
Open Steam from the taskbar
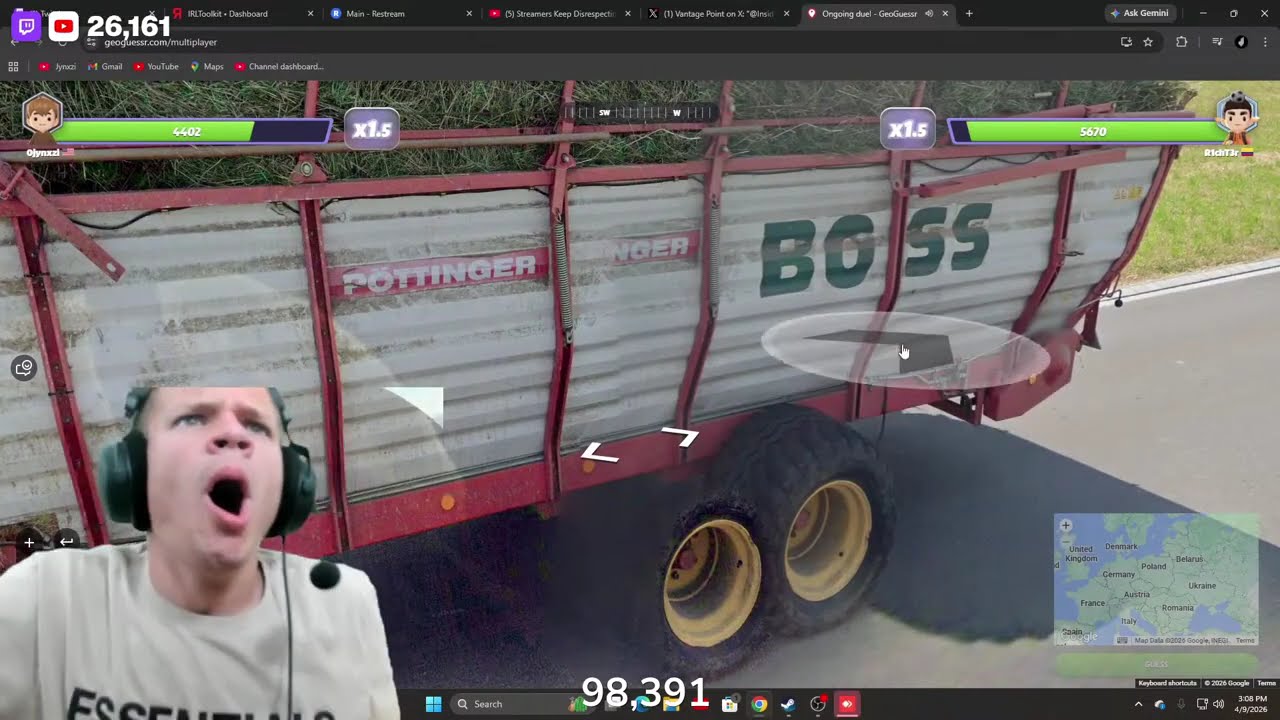pyautogui.click(x=788, y=704)
